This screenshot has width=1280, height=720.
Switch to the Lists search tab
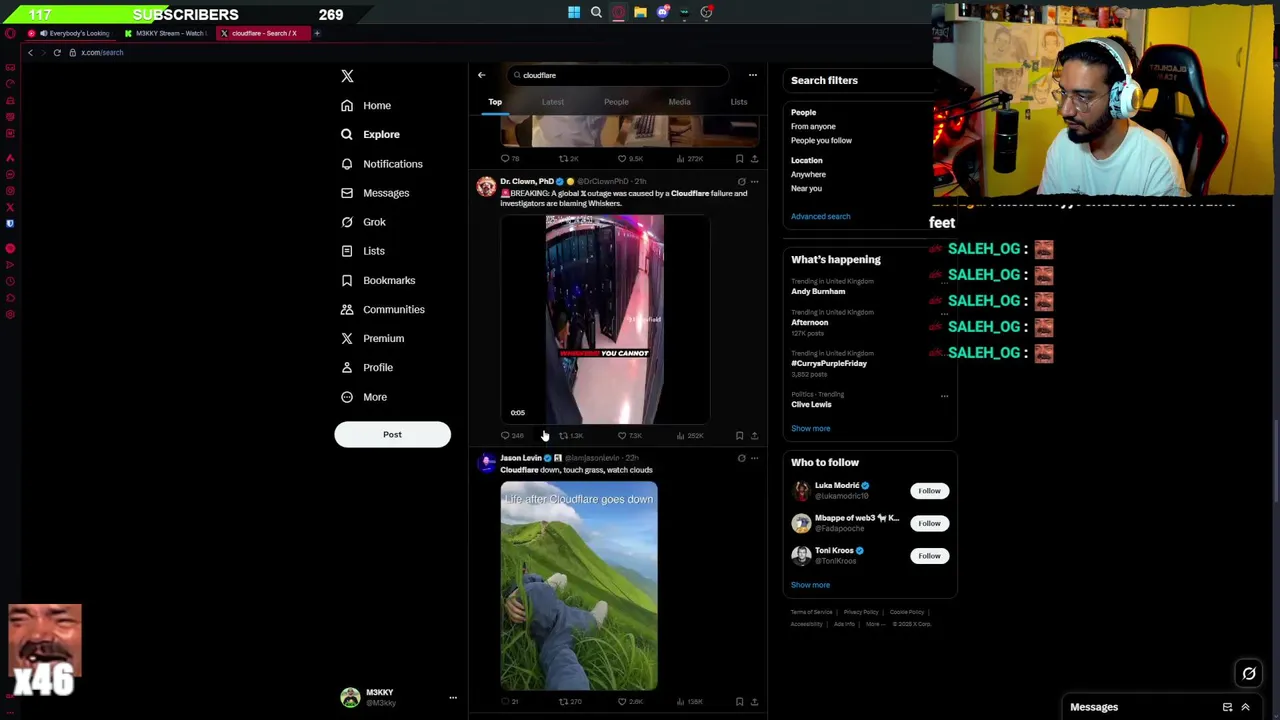coord(739,102)
